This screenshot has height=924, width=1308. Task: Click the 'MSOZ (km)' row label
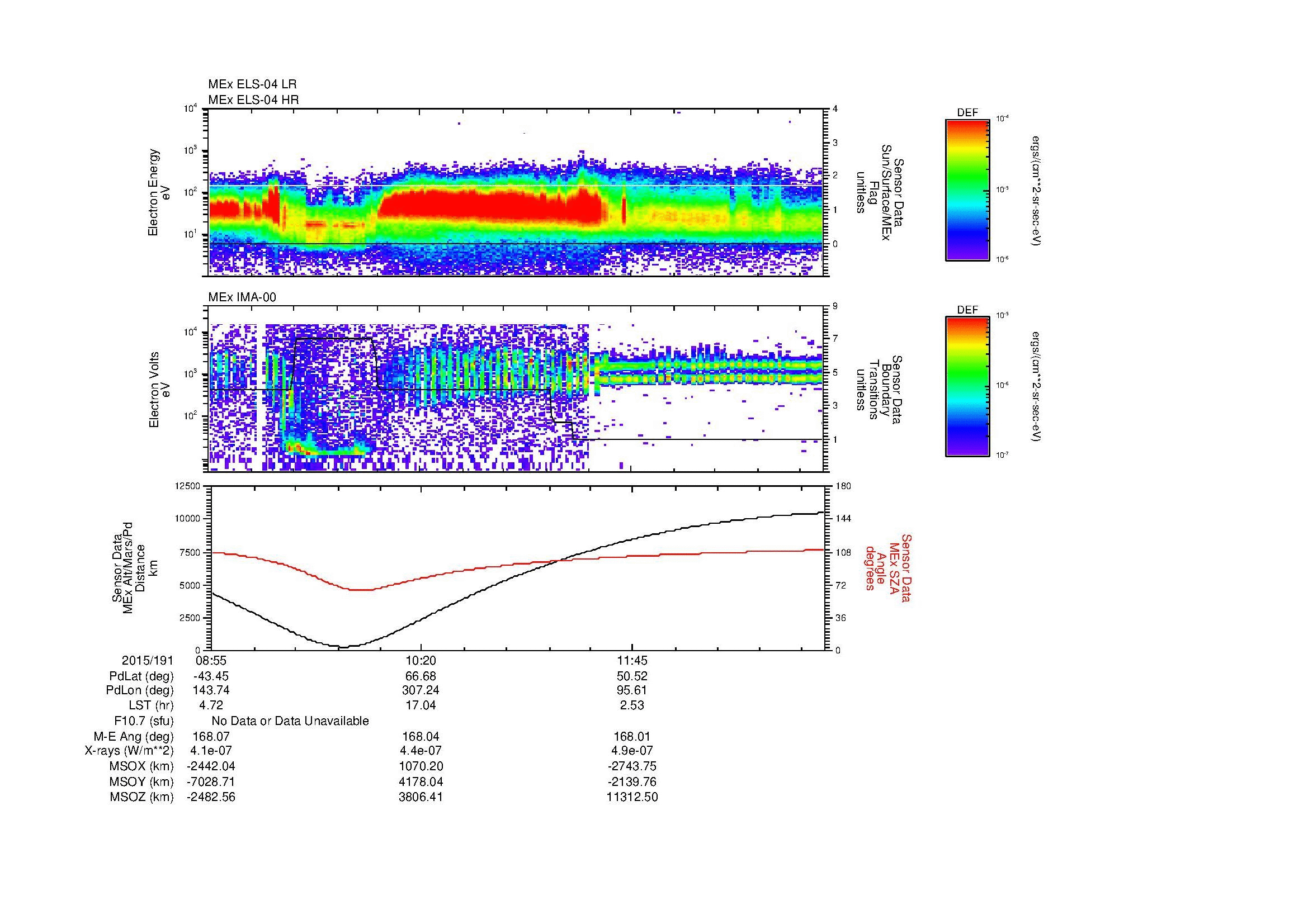[141, 797]
